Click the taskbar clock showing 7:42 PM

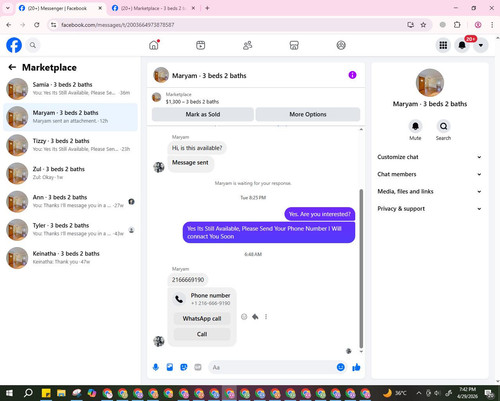468,393
